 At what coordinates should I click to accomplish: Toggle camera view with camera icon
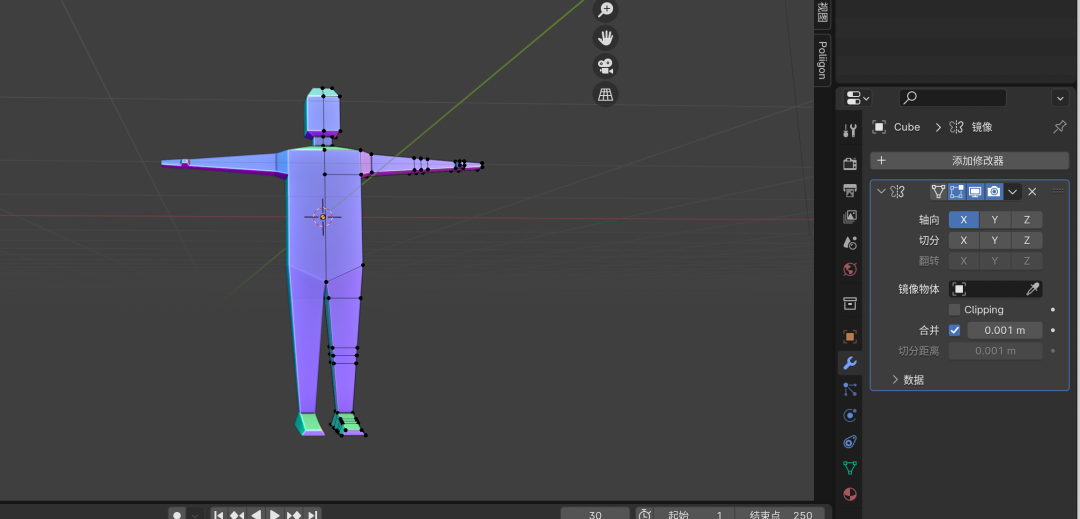click(x=605, y=66)
